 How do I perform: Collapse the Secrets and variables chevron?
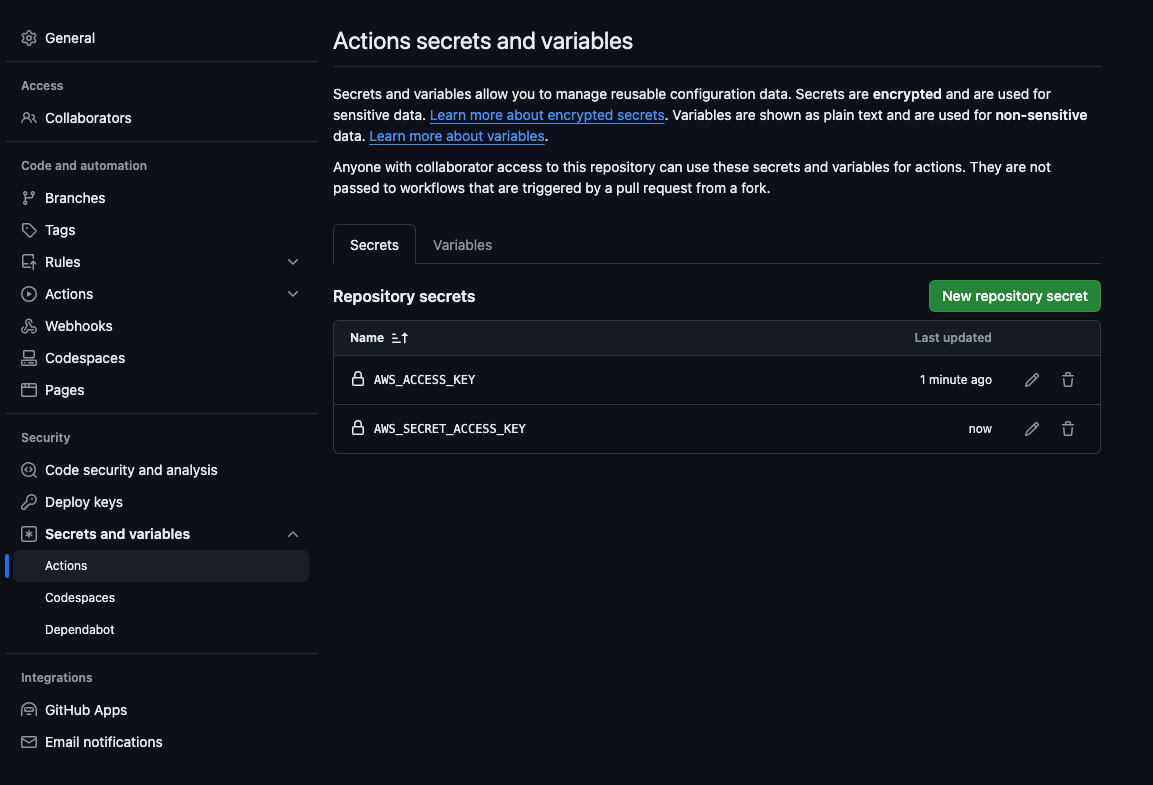click(x=293, y=534)
